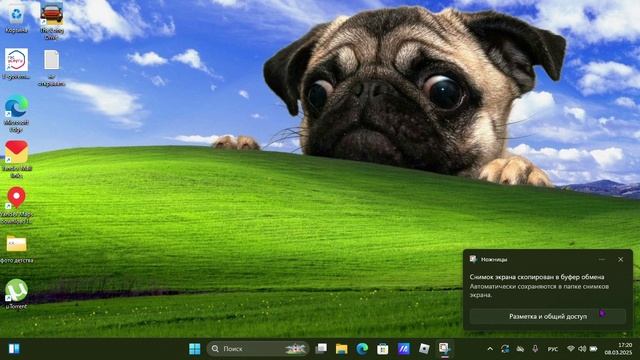
Task: Click the microphone tray icon
Action: [x=535, y=349]
